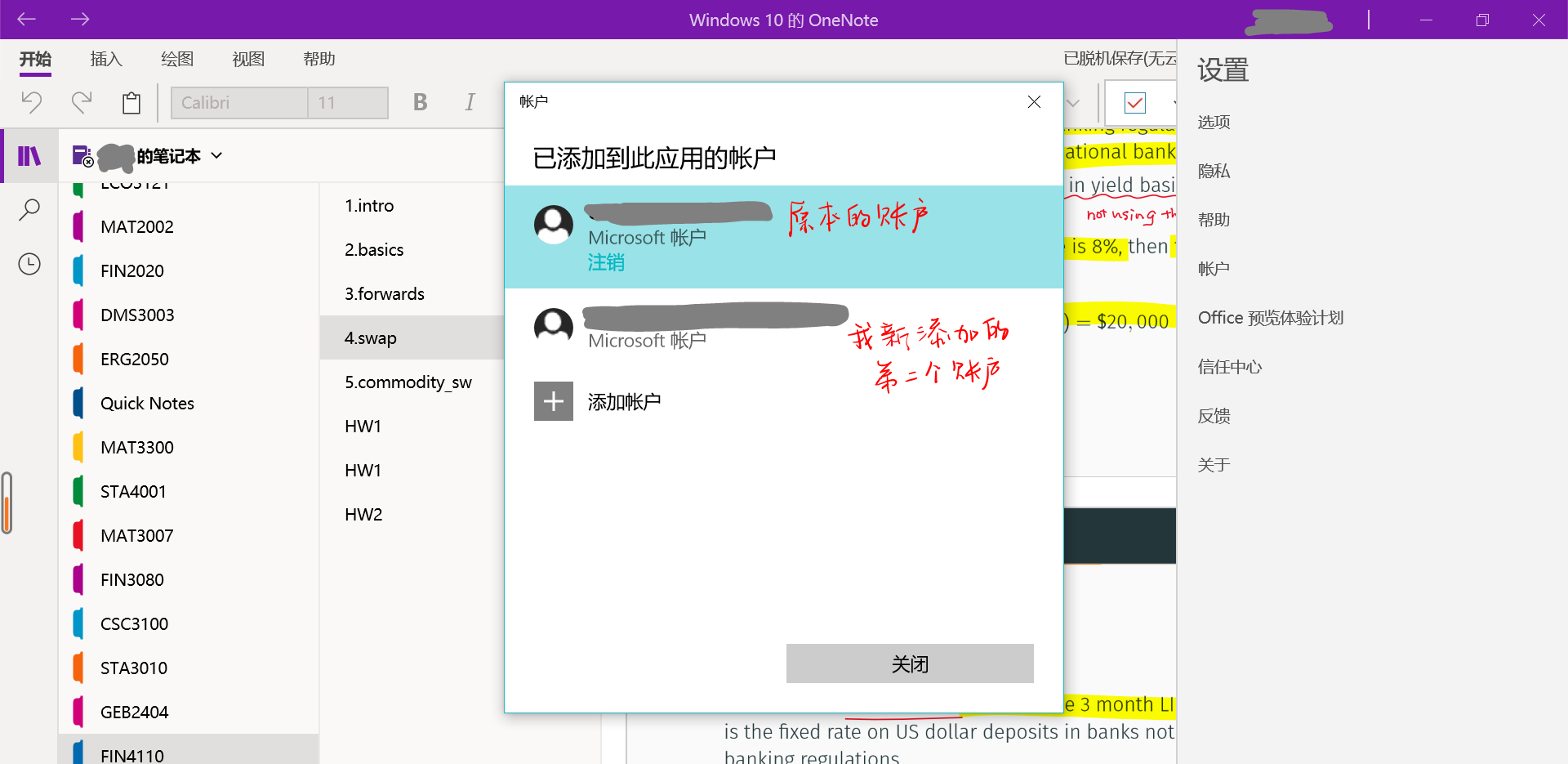Click the add account plus icon
Image resolution: width=1568 pixels, height=764 pixels.
click(x=554, y=401)
